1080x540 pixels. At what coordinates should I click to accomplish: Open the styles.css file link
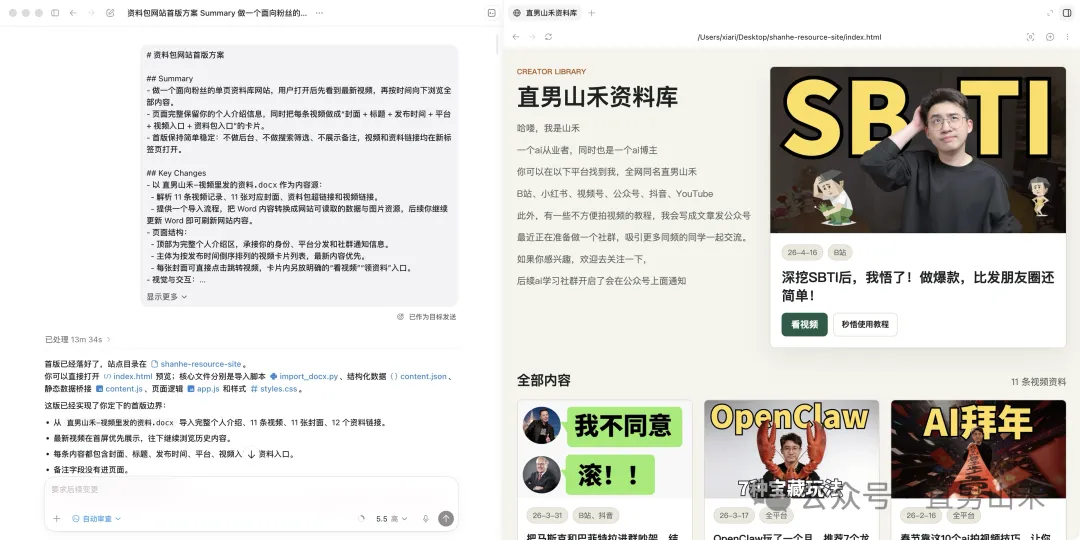[273, 388]
